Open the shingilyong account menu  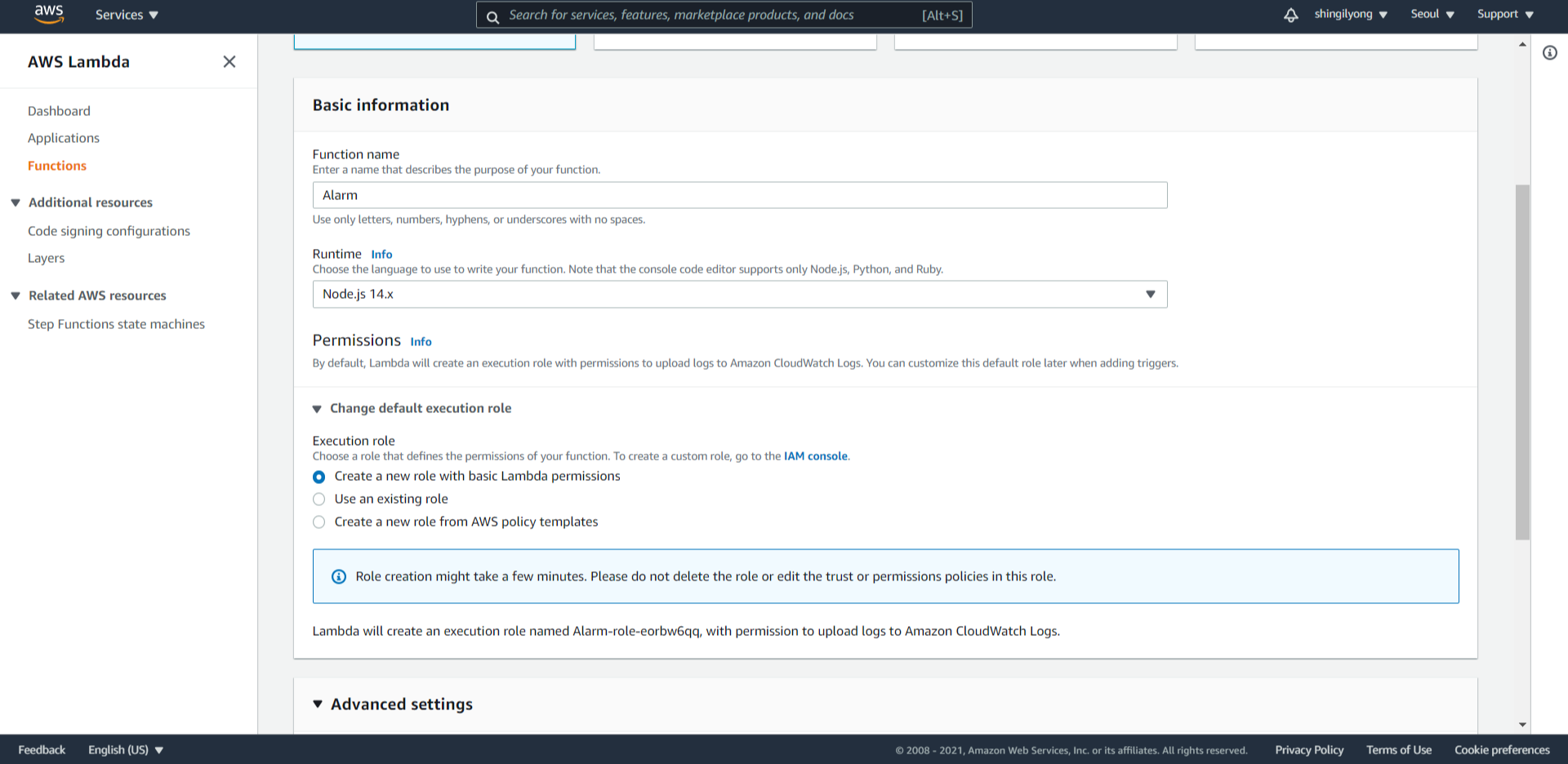tap(1351, 14)
